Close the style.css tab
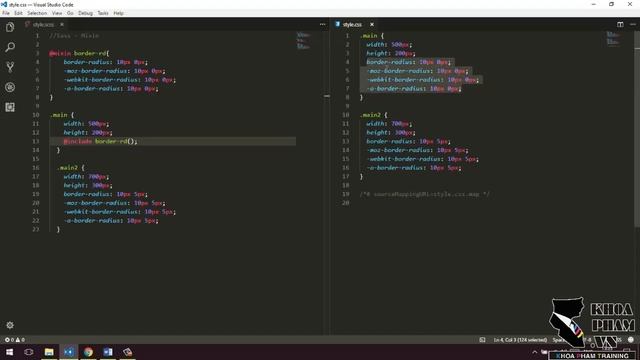Screen dimensions: 640x360 click(x=372, y=24)
